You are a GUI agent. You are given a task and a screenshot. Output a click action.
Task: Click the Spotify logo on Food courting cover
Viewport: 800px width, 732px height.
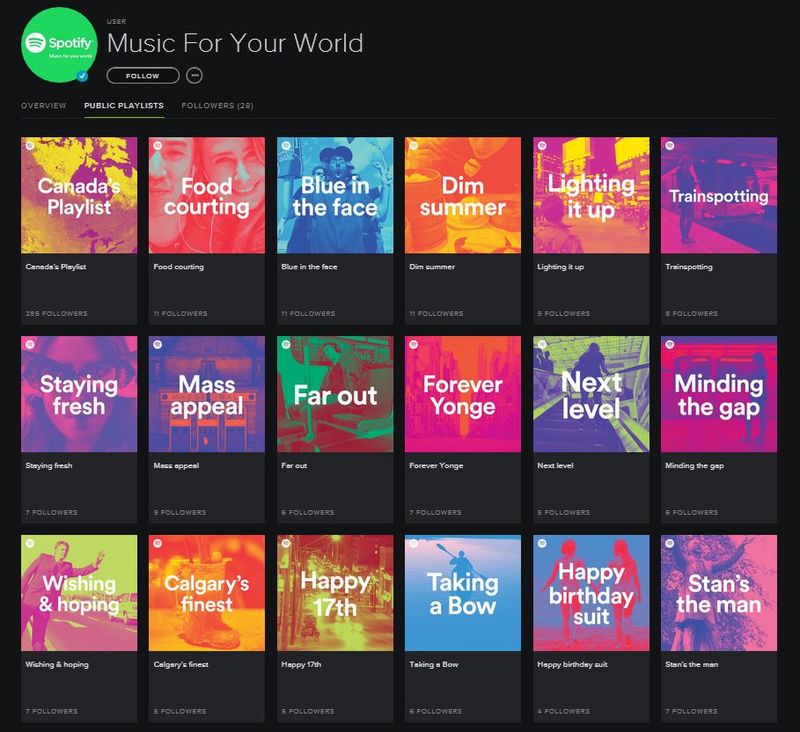coord(158,146)
